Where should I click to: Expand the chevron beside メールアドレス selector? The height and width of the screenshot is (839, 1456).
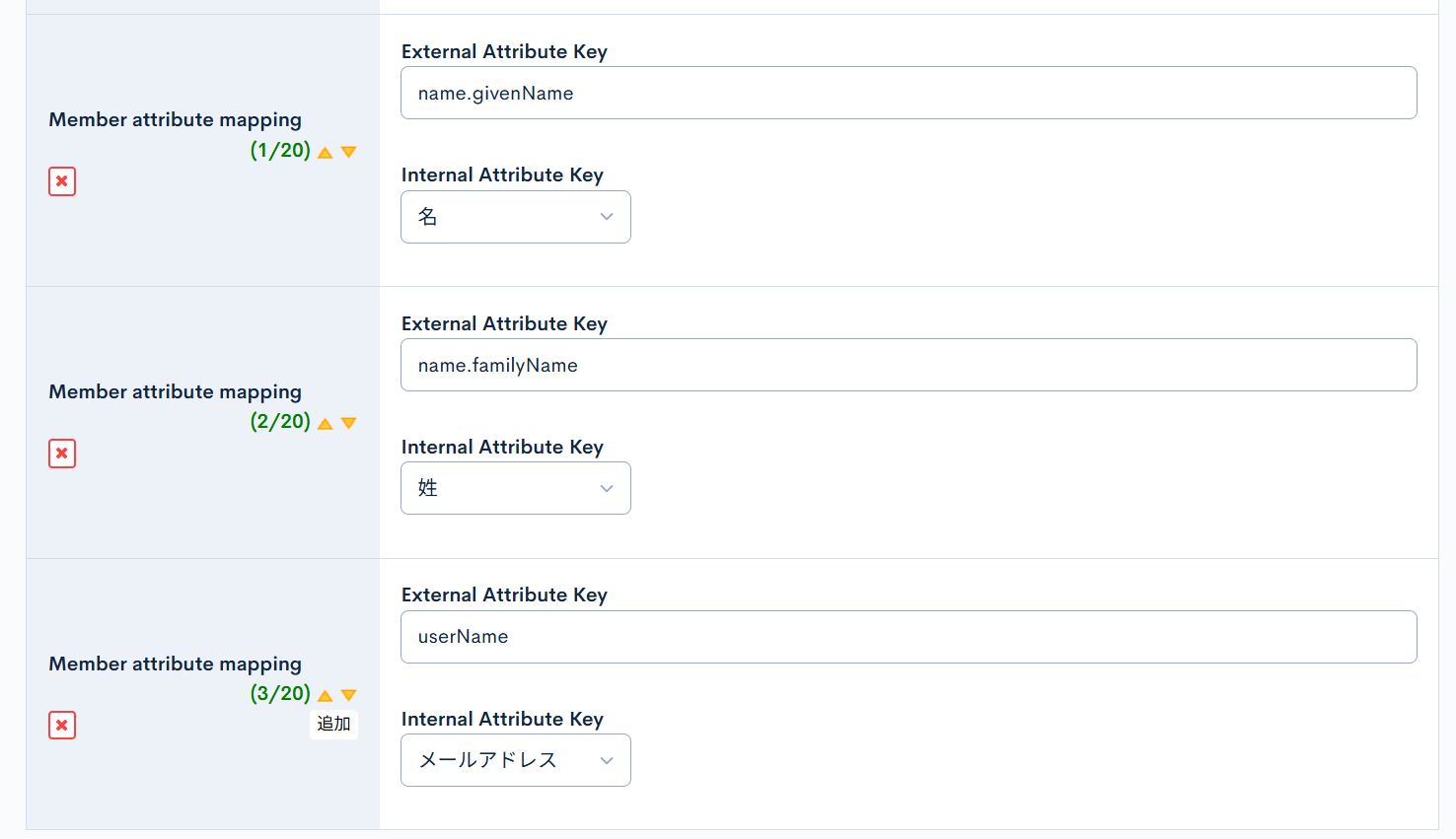(x=607, y=759)
